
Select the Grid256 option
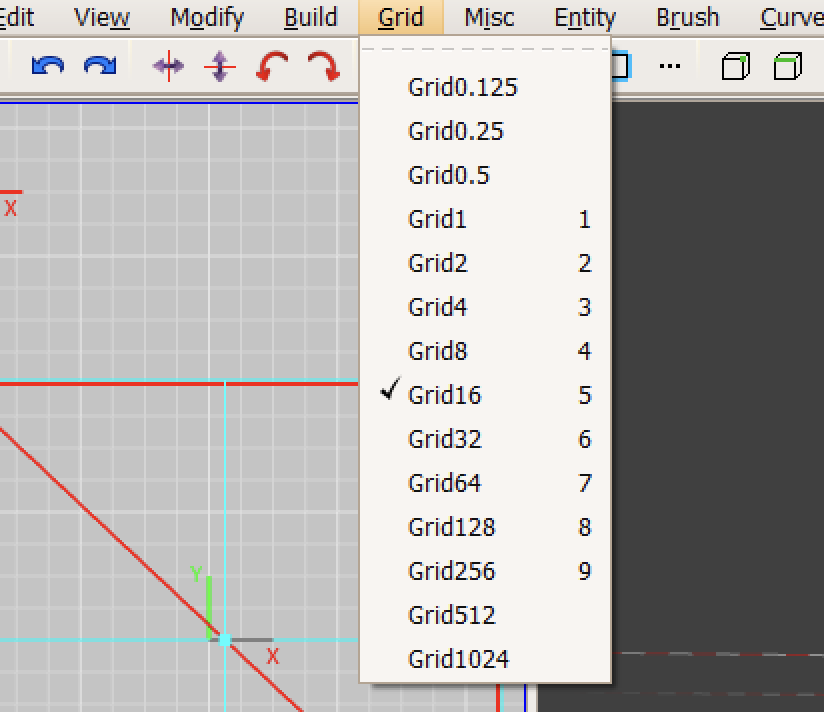(485, 571)
